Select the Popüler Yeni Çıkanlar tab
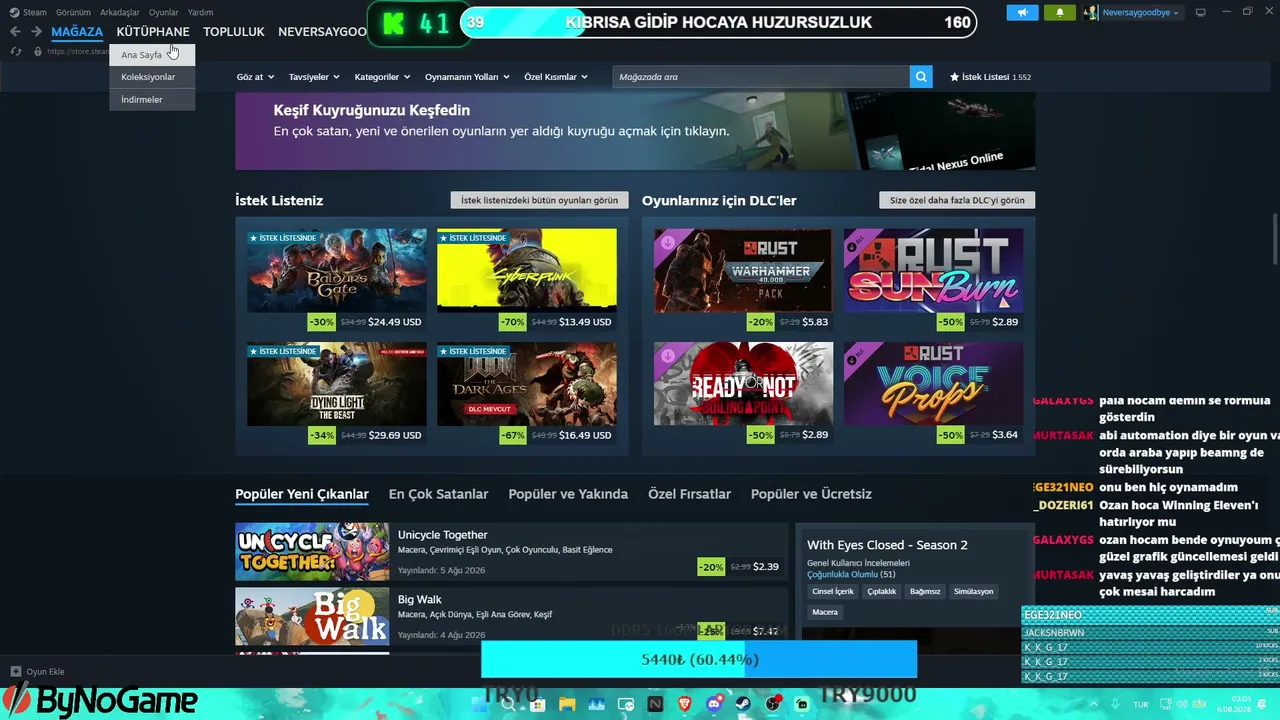The image size is (1280, 720). 302,494
